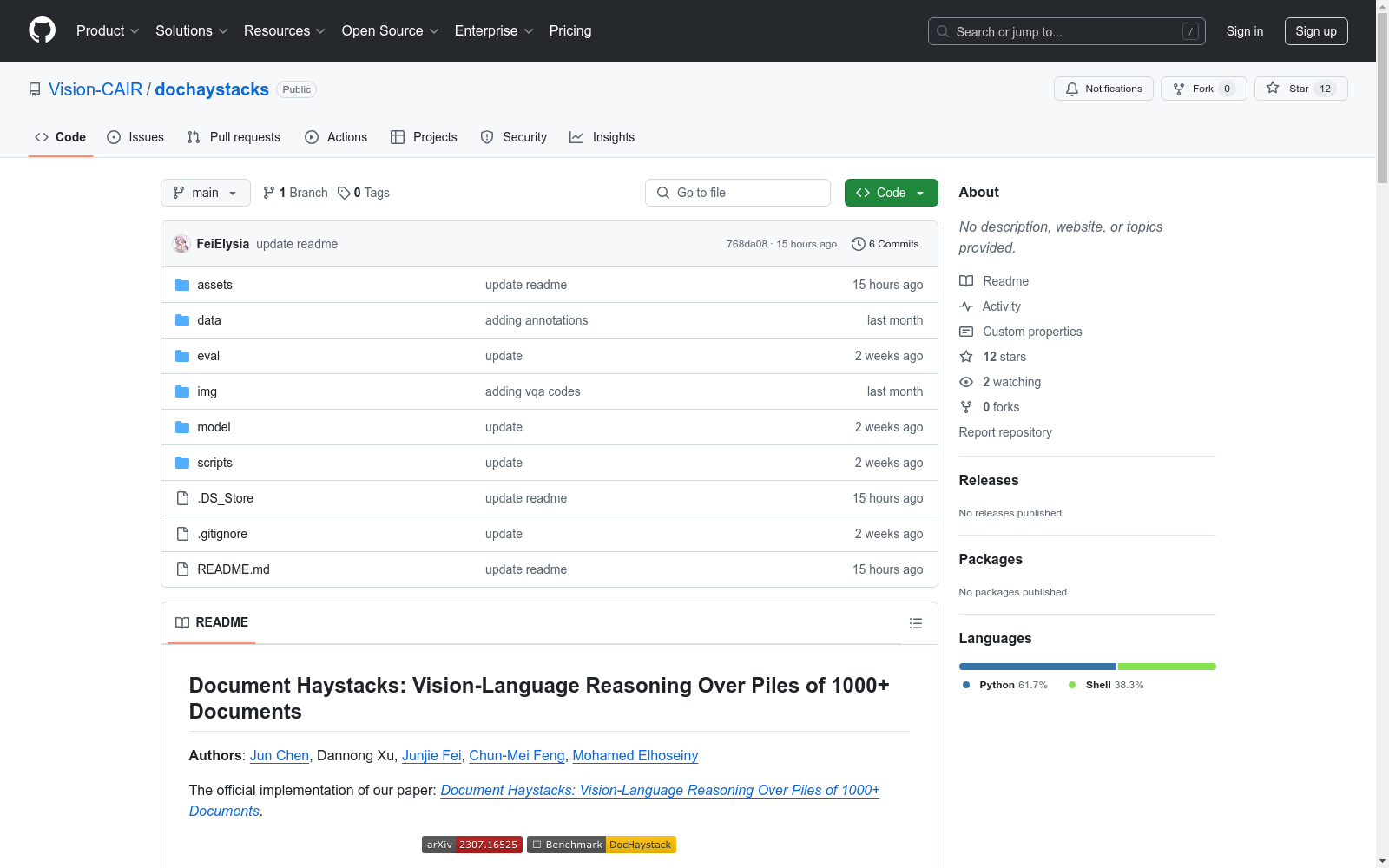The image size is (1389, 868).
Task: Click the README.md file icon
Action: click(x=182, y=569)
